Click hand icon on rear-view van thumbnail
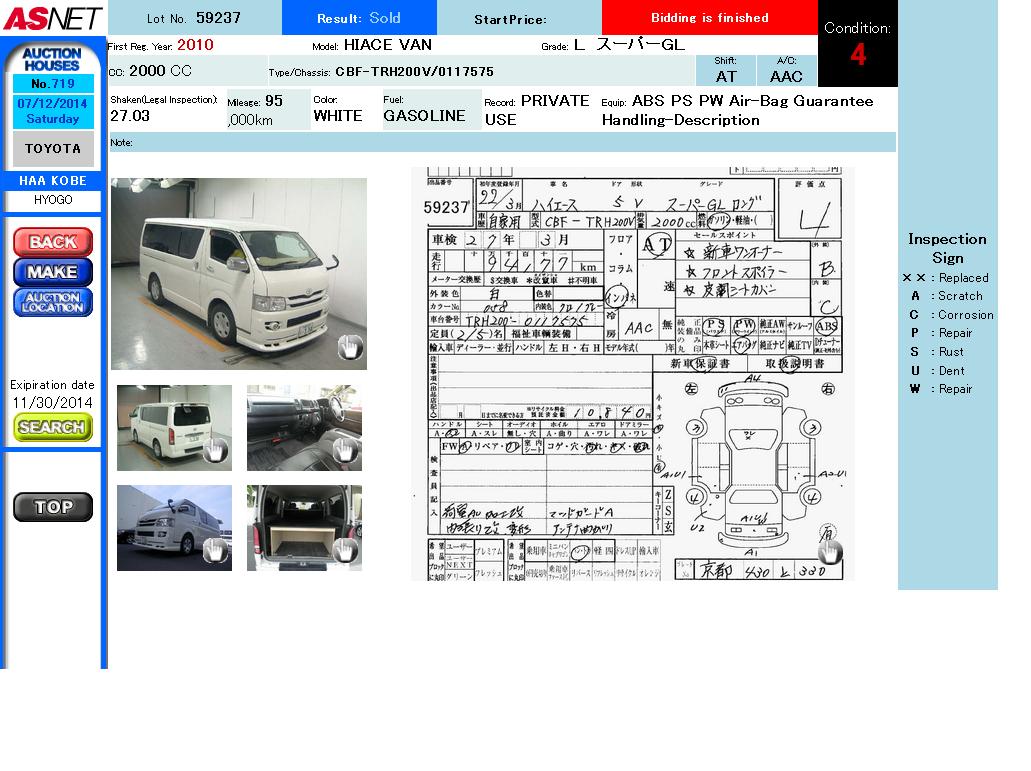Screen dimensions: 1031x771 point(215,451)
